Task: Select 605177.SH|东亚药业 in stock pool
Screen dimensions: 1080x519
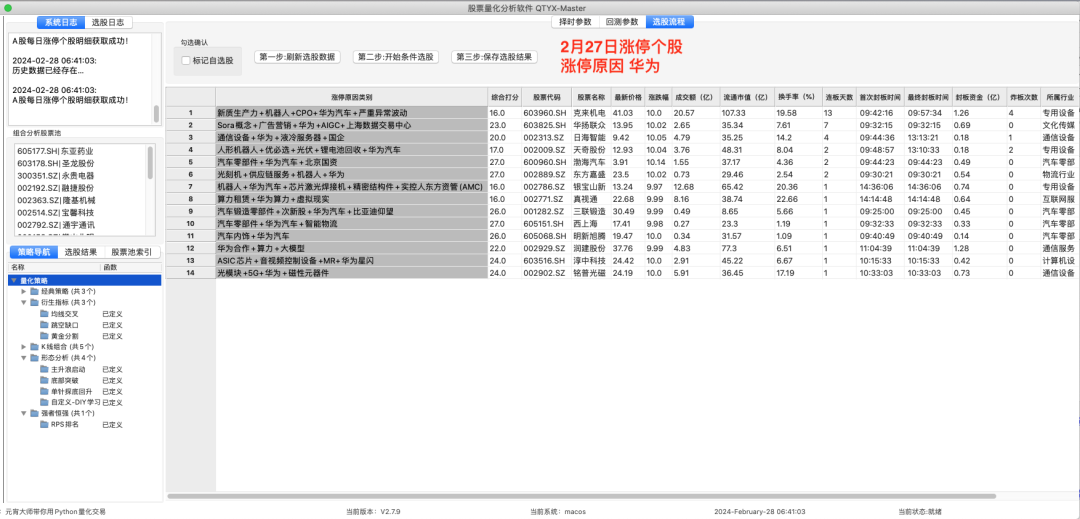Action: point(56,151)
